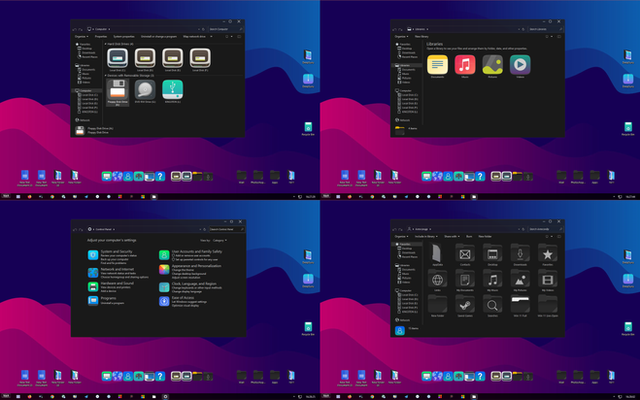The image size is (640, 400).
Task: Collapse the Hard Disk Drives group
Action: pos(106,44)
